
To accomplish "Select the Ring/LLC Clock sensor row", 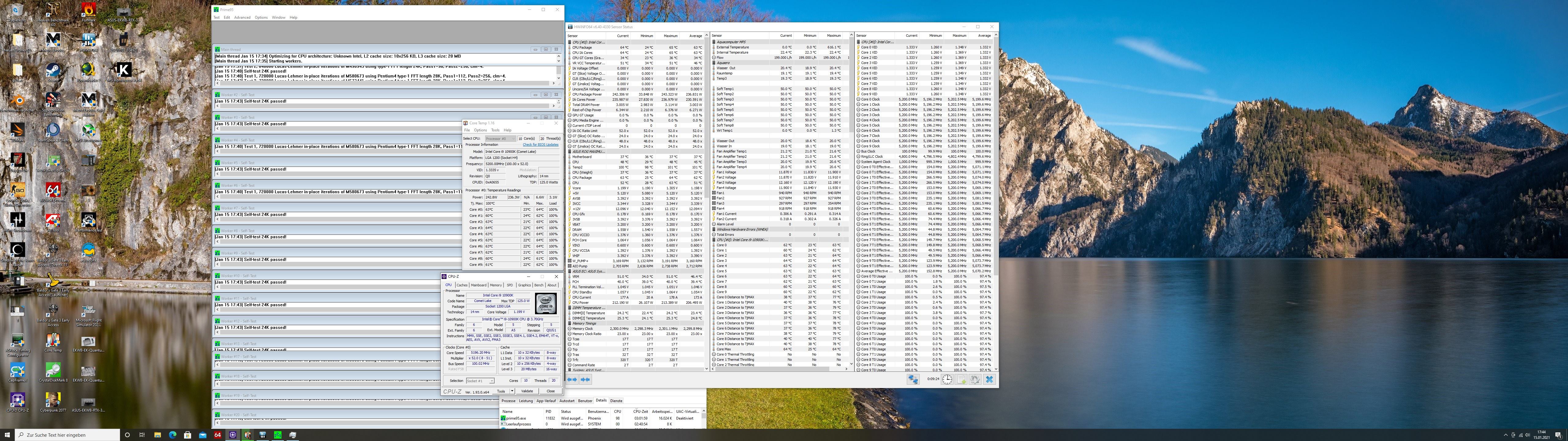I will click(x=925, y=156).
